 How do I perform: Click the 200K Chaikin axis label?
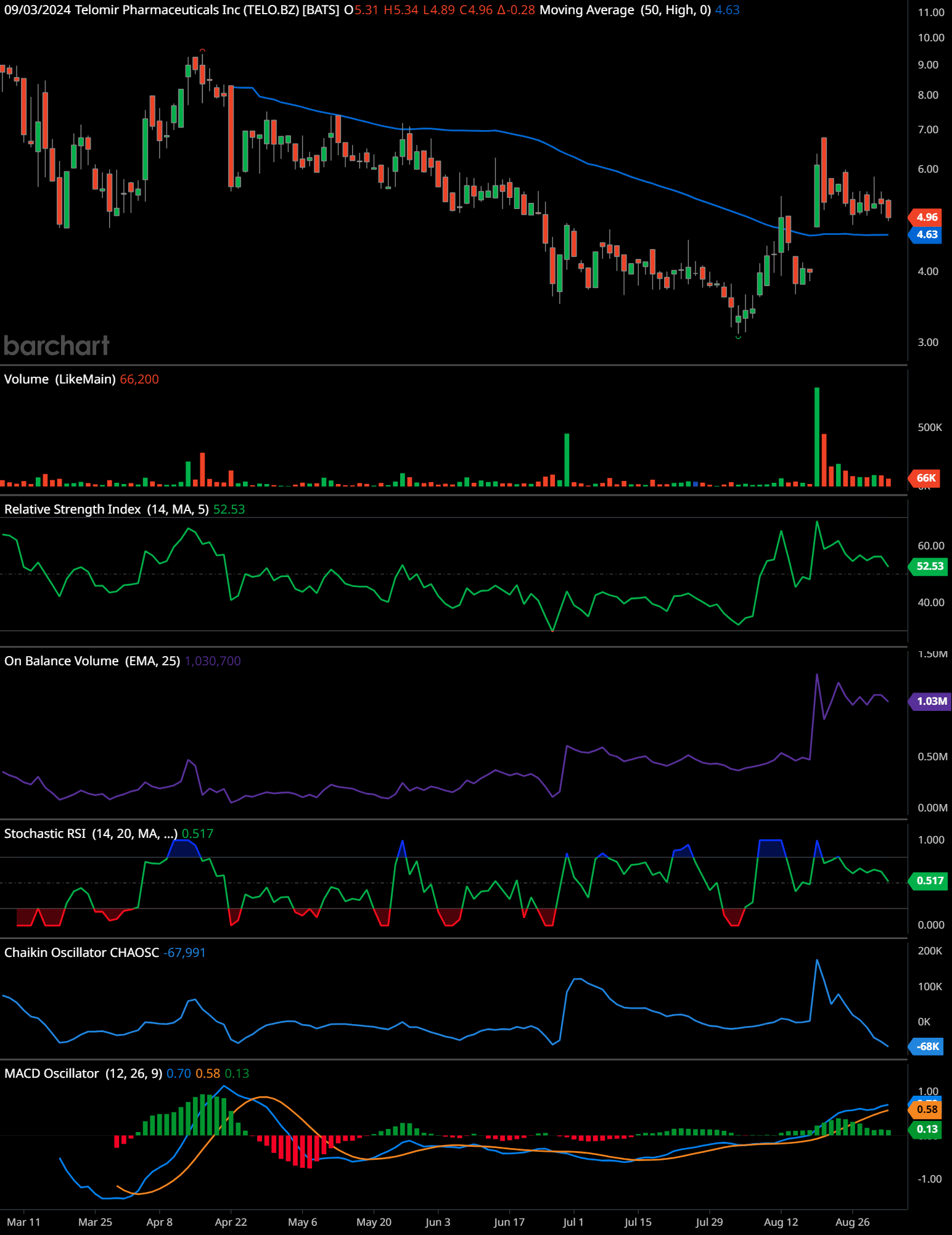(930, 951)
